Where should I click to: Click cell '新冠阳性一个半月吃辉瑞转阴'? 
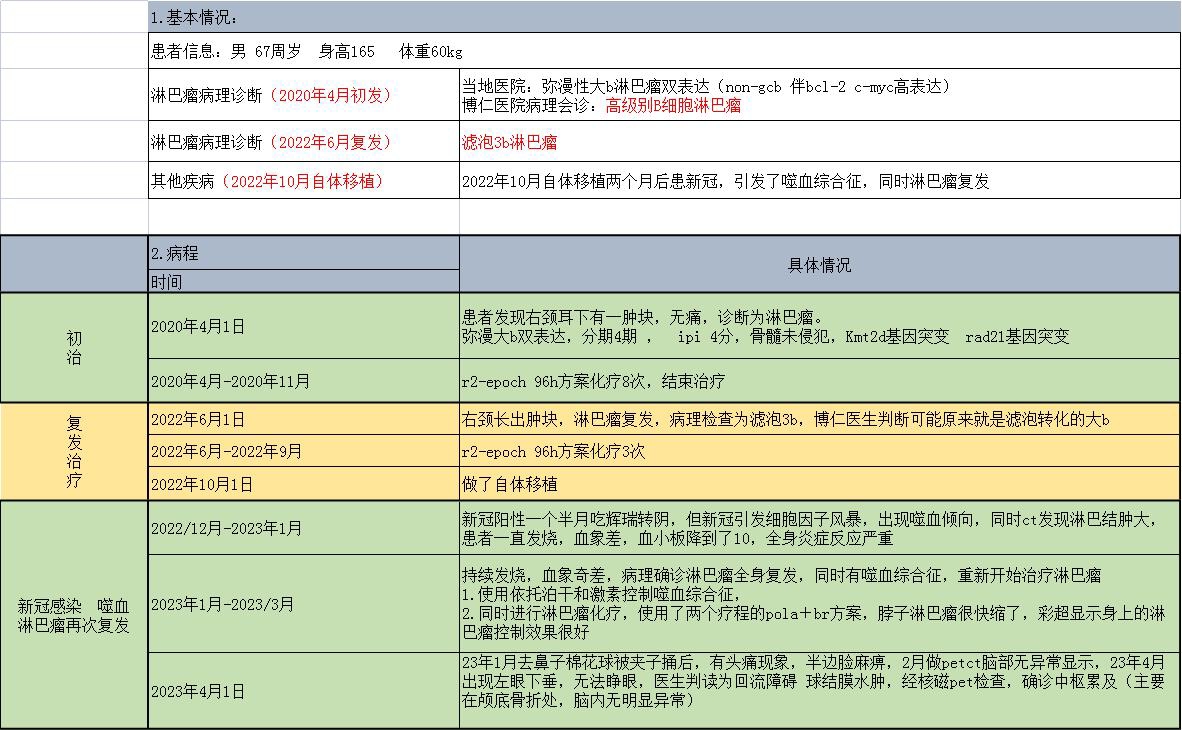point(819,528)
